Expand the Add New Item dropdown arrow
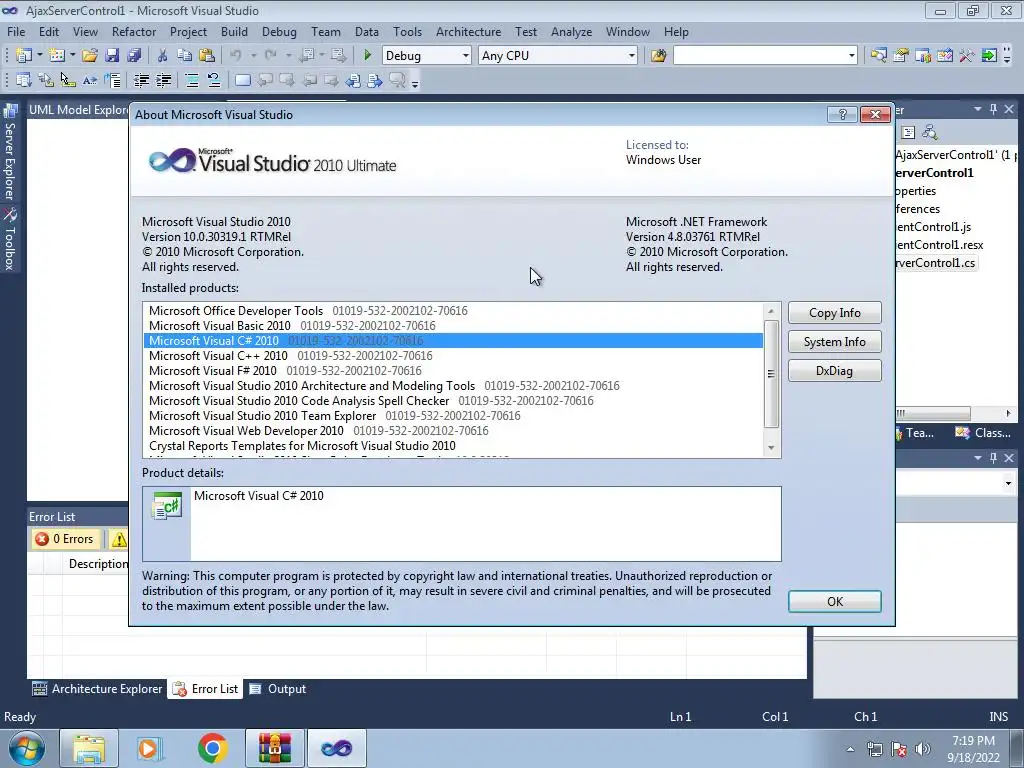Screen dimensions: 1024x768 pos(72,56)
